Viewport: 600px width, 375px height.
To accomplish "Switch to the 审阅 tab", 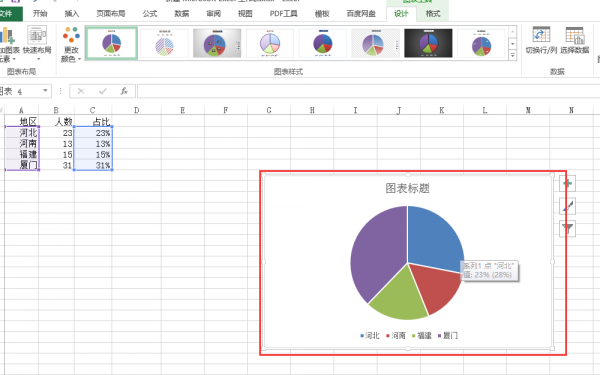I will 213,14.
